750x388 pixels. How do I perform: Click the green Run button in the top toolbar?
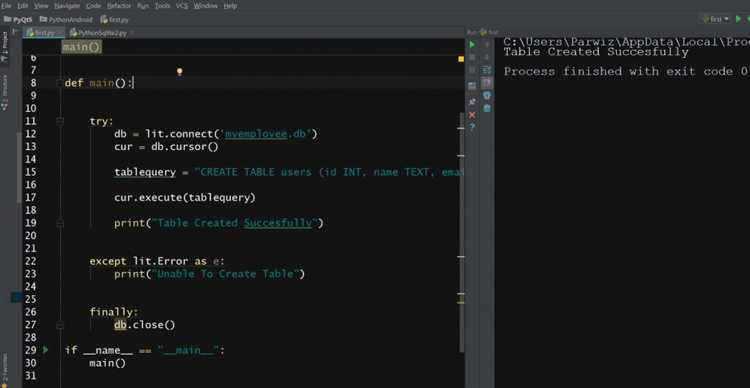click(x=739, y=19)
